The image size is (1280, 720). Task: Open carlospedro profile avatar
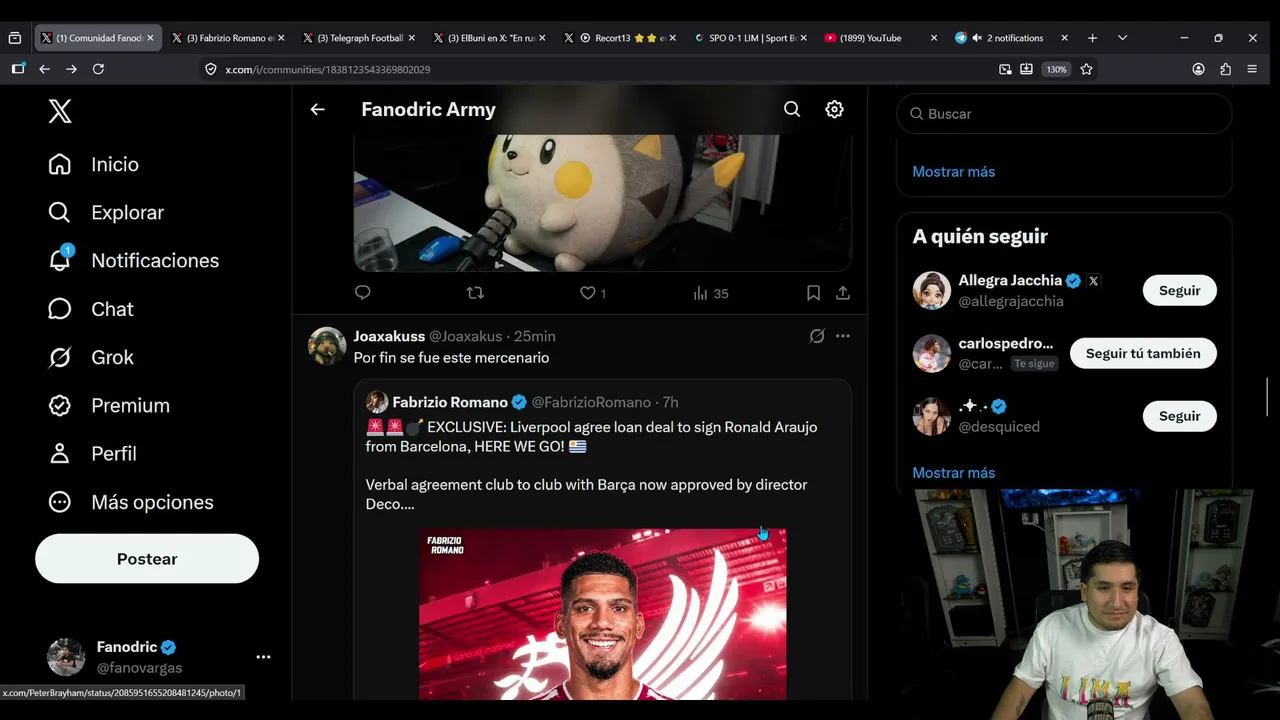[932, 353]
